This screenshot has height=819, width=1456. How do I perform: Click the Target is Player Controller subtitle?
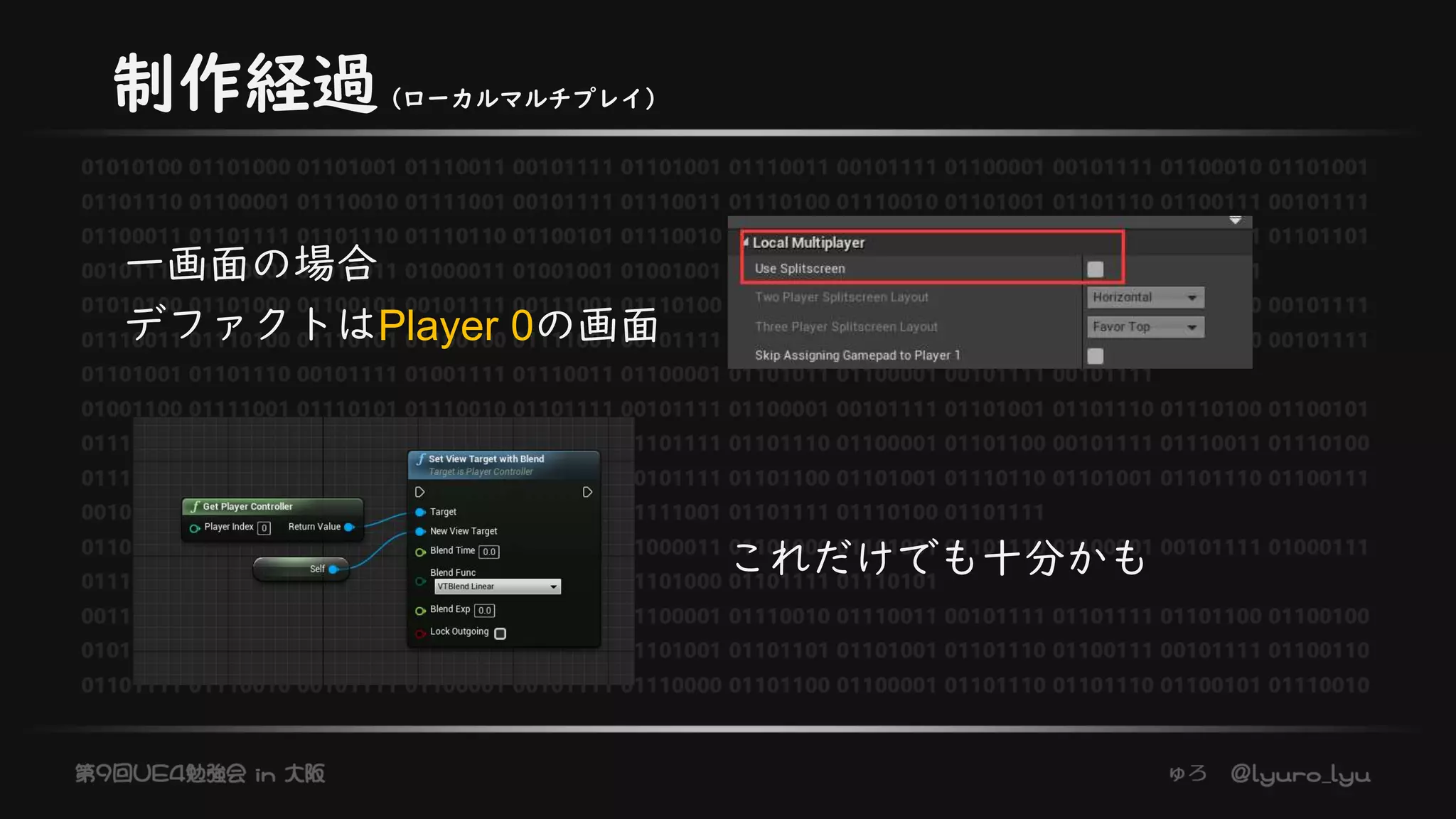[x=481, y=472]
